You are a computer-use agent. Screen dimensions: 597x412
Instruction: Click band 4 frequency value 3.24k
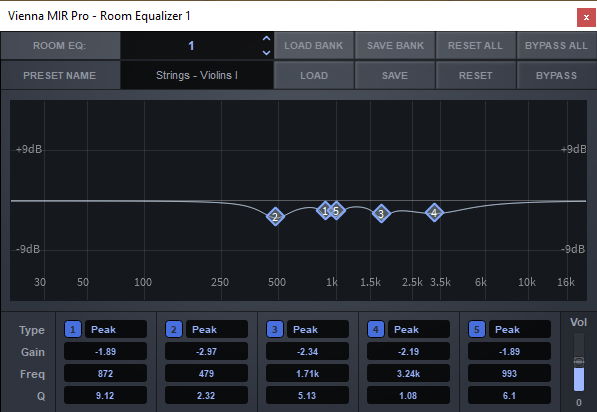(408, 373)
